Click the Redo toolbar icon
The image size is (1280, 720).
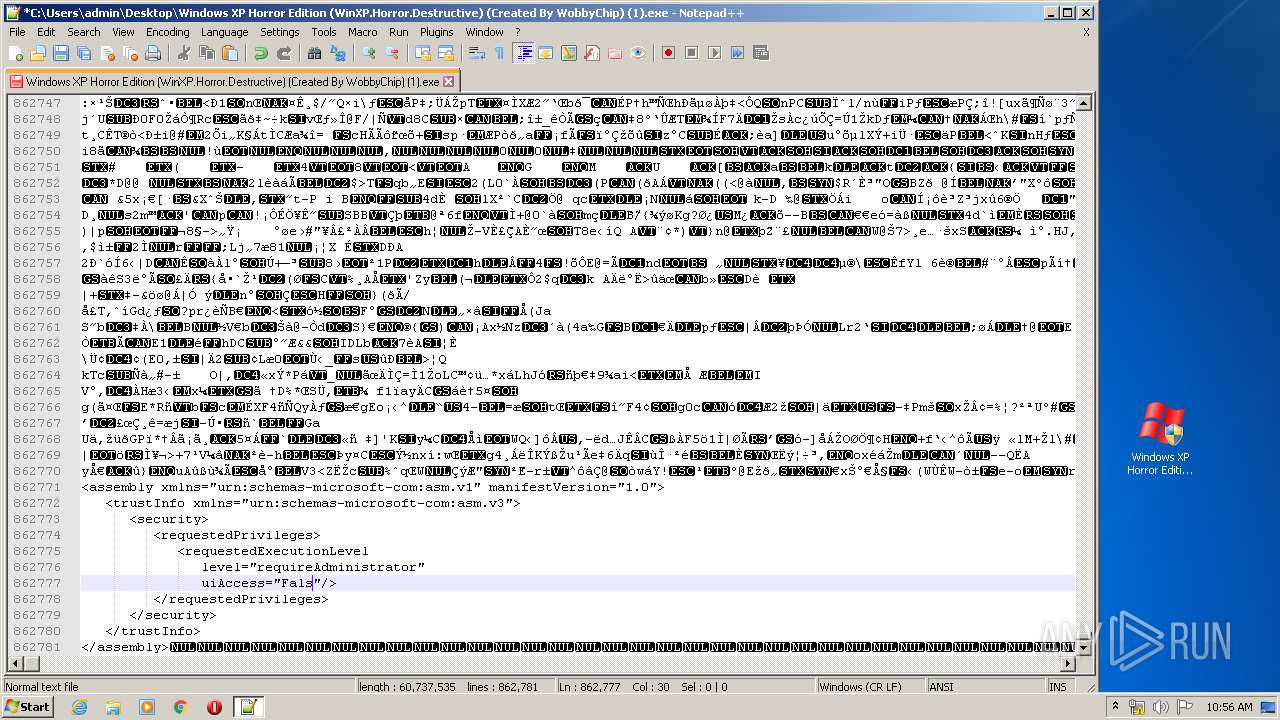[x=284, y=53]
